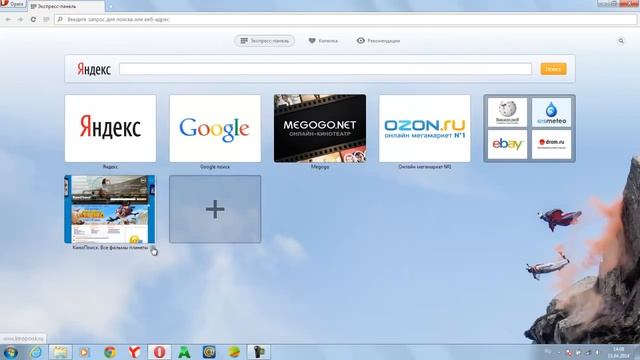The height and width of the screenshot is (360, 640).
Task: Open the Mail.ru Agent taskbar icon
Action: click(209, 352)
